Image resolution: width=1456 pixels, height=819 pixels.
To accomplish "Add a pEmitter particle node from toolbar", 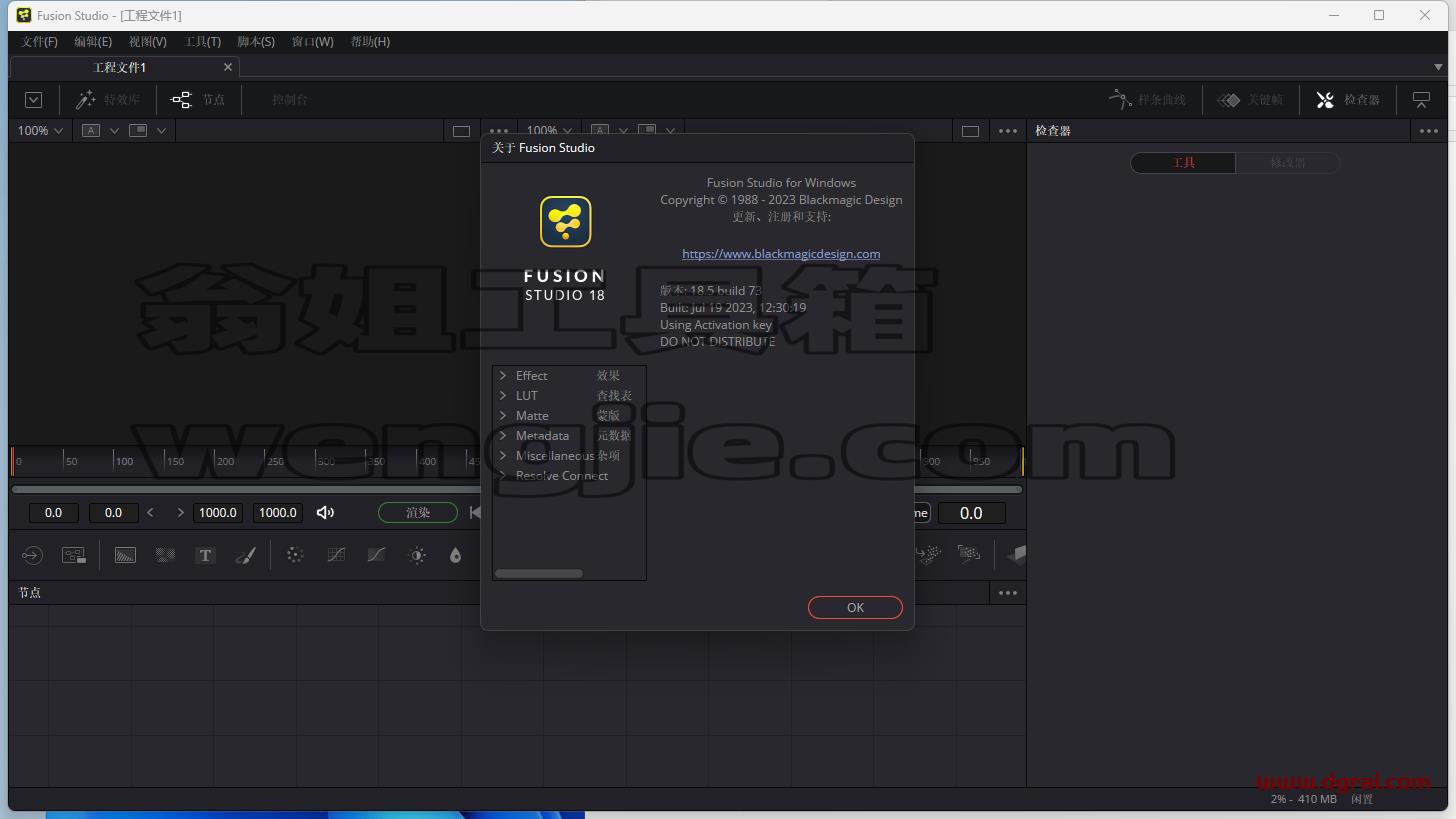I will pyautogui.click(x=929, y=554).
